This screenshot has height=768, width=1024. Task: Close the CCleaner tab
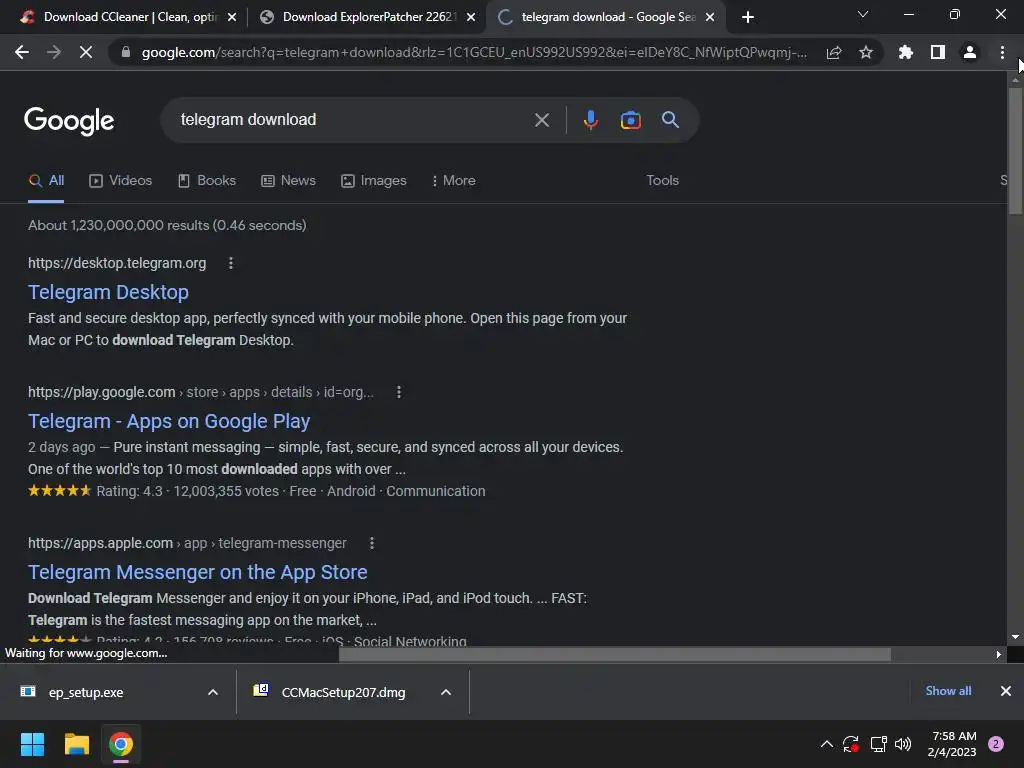(x=232, y=17)
